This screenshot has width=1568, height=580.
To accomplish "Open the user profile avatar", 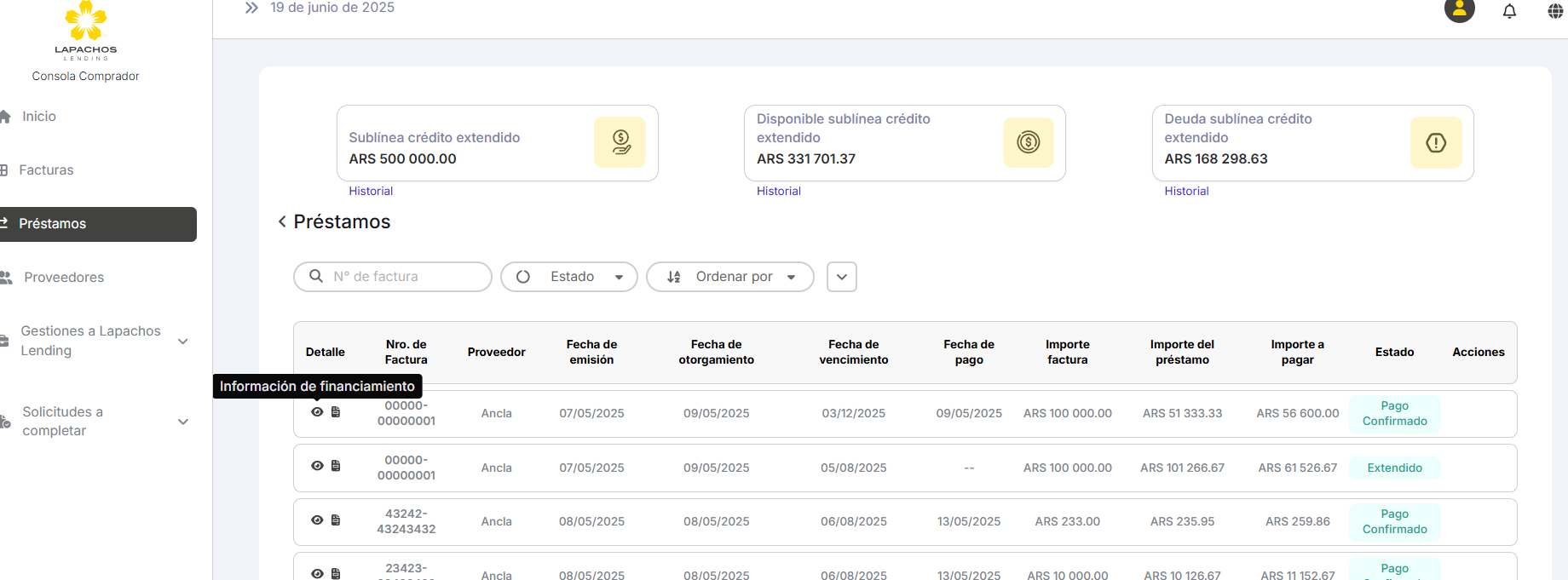I will tap(1459, 9).
